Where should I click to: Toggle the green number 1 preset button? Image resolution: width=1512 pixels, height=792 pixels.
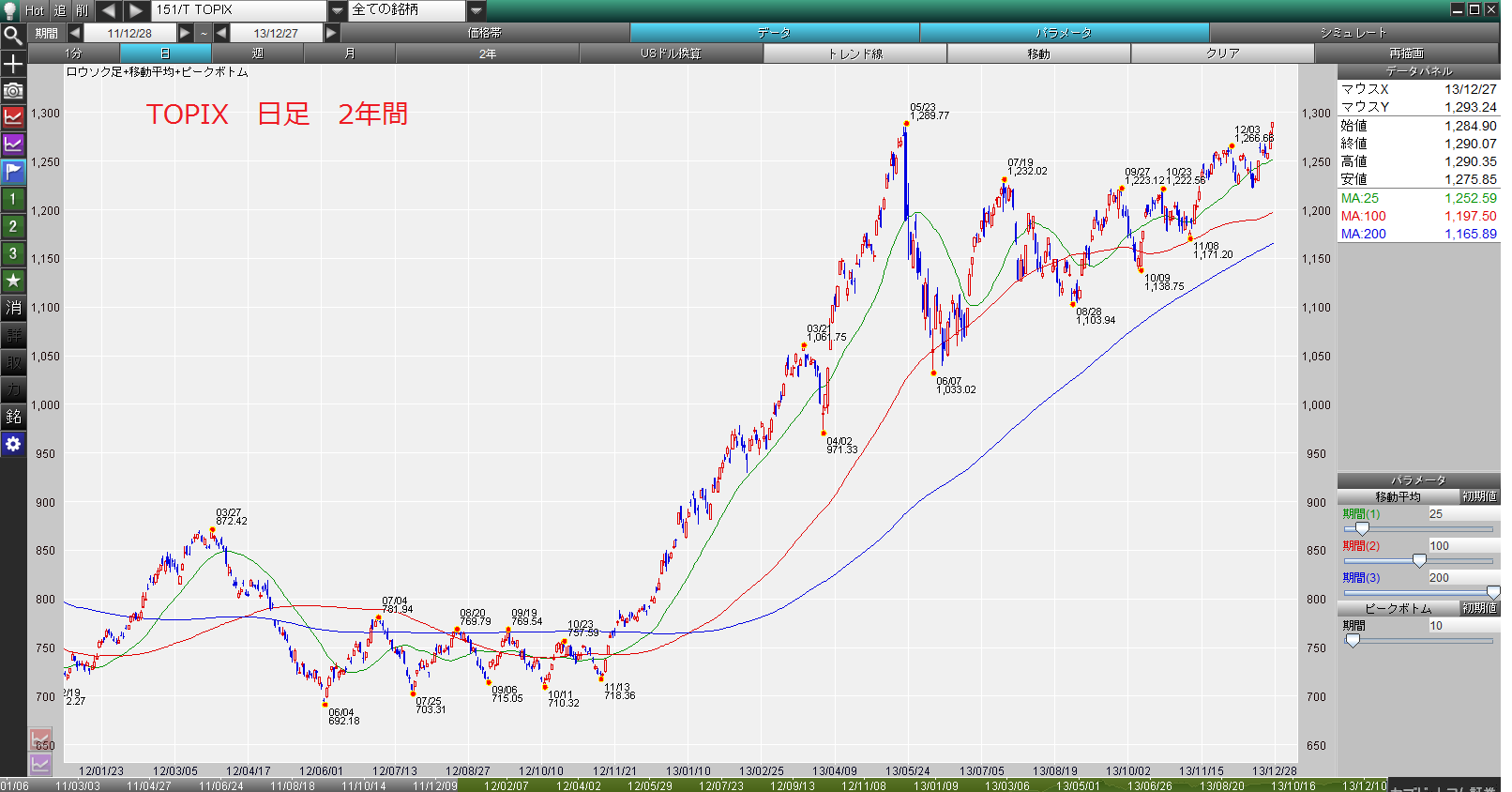13,199
